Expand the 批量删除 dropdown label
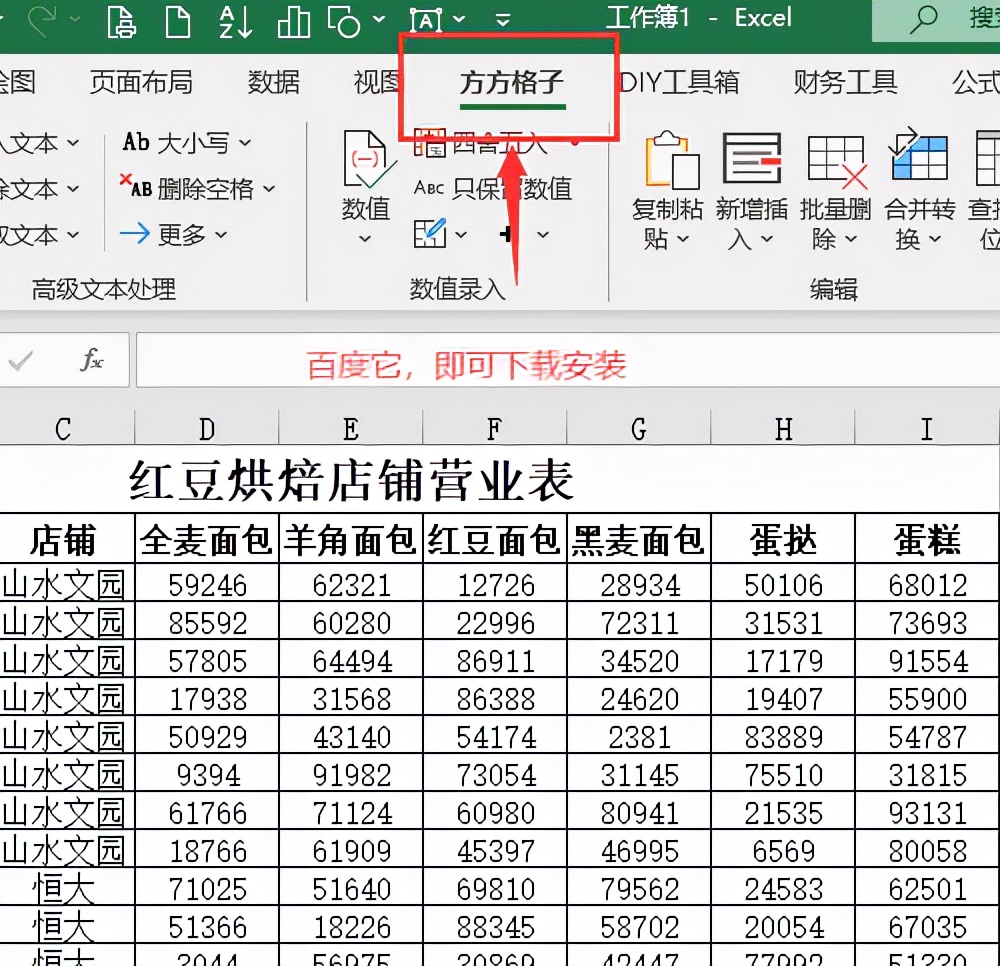The width and height of the screenshot is (1000, 966). 835,224
